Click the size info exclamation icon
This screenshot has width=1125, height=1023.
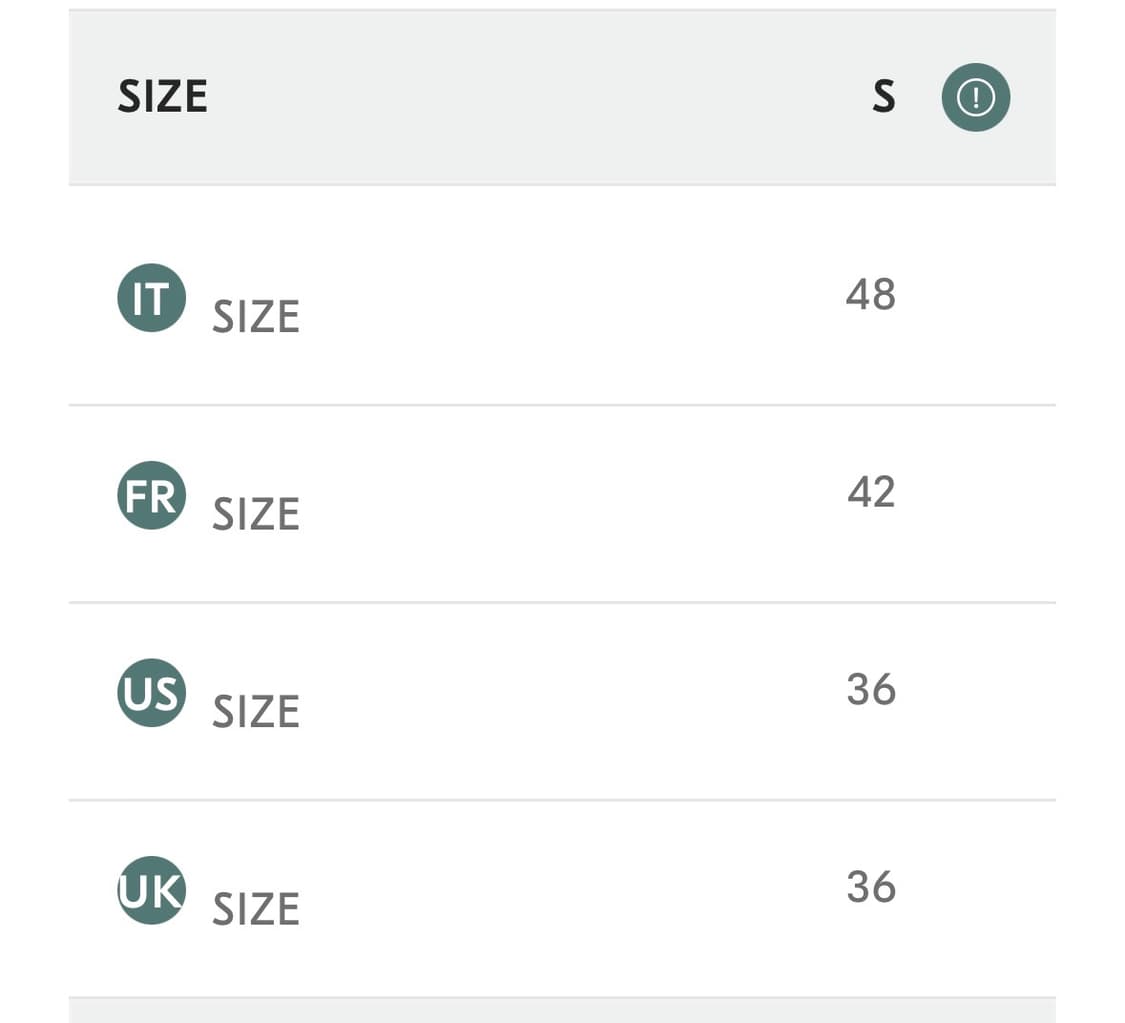975,97
